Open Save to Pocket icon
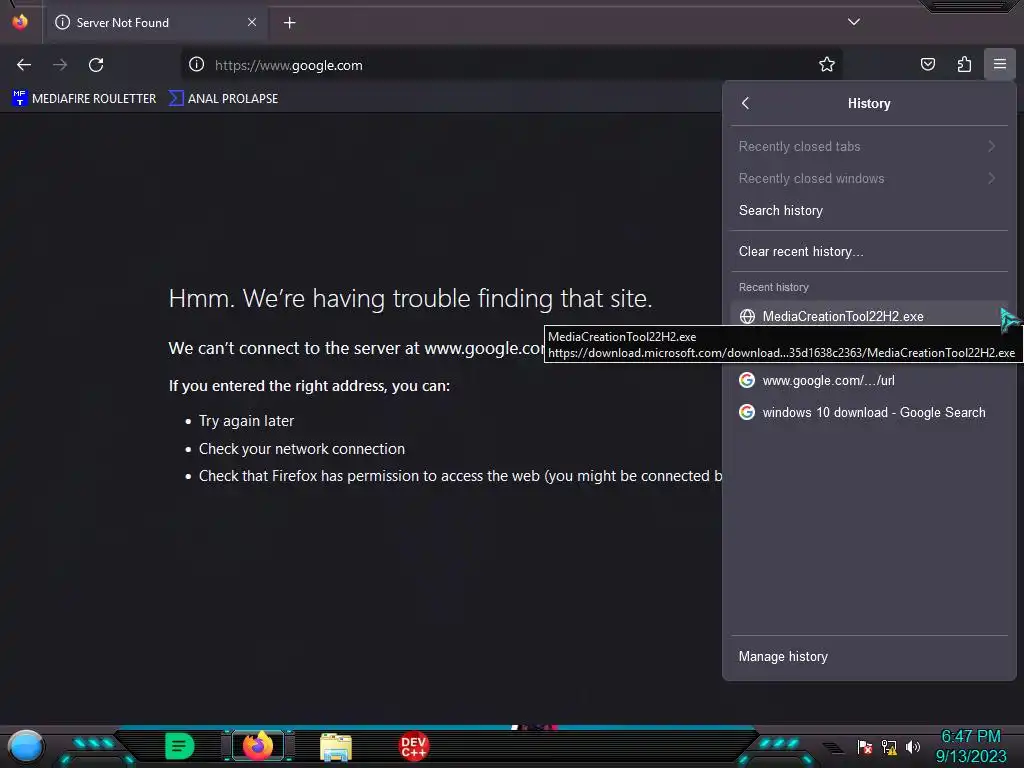The width and height of the screenshot is (1024, 768). (927, 64)
